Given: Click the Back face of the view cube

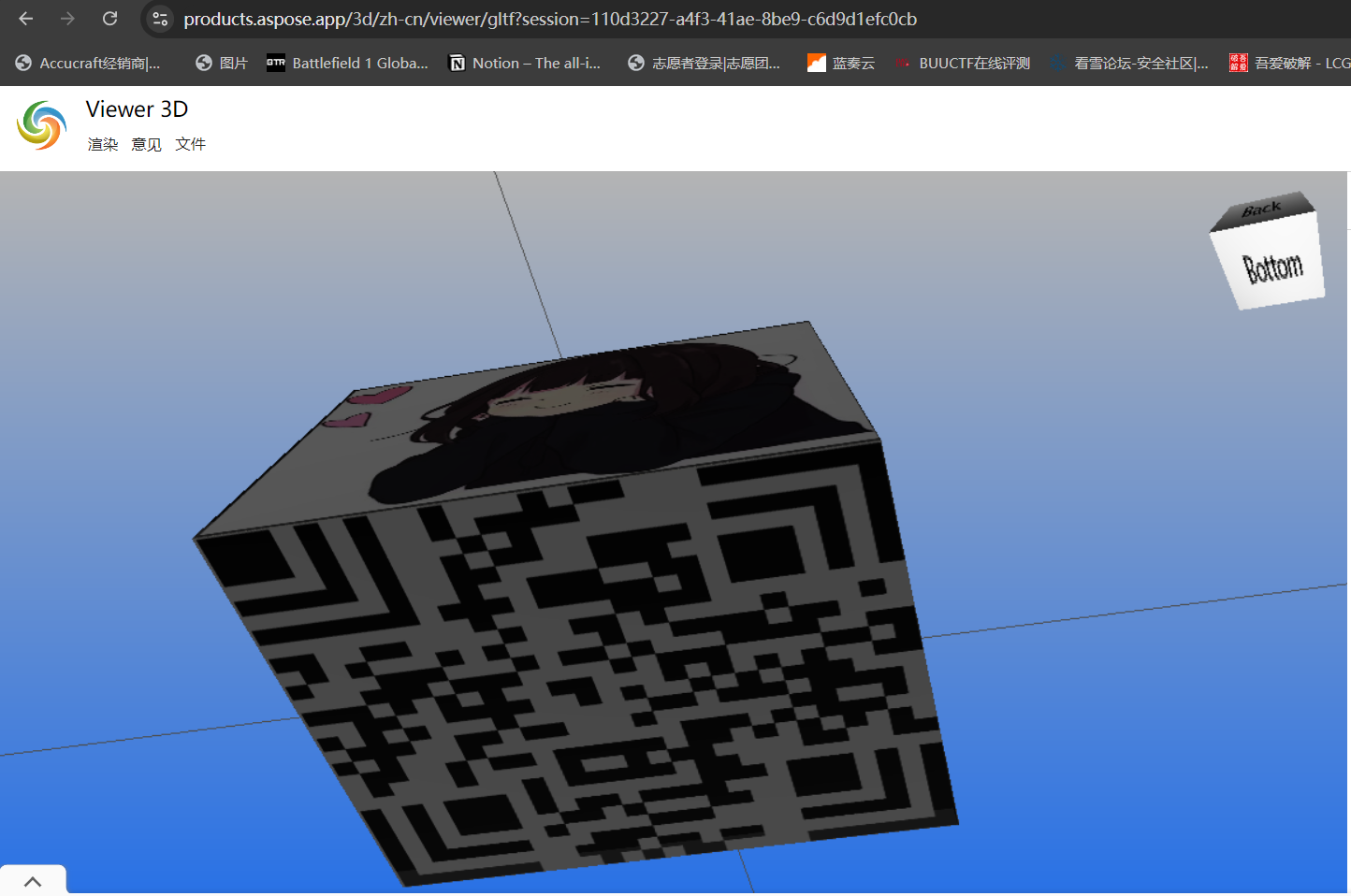Looking at the screenshot, I should (x=1262, y=210).
